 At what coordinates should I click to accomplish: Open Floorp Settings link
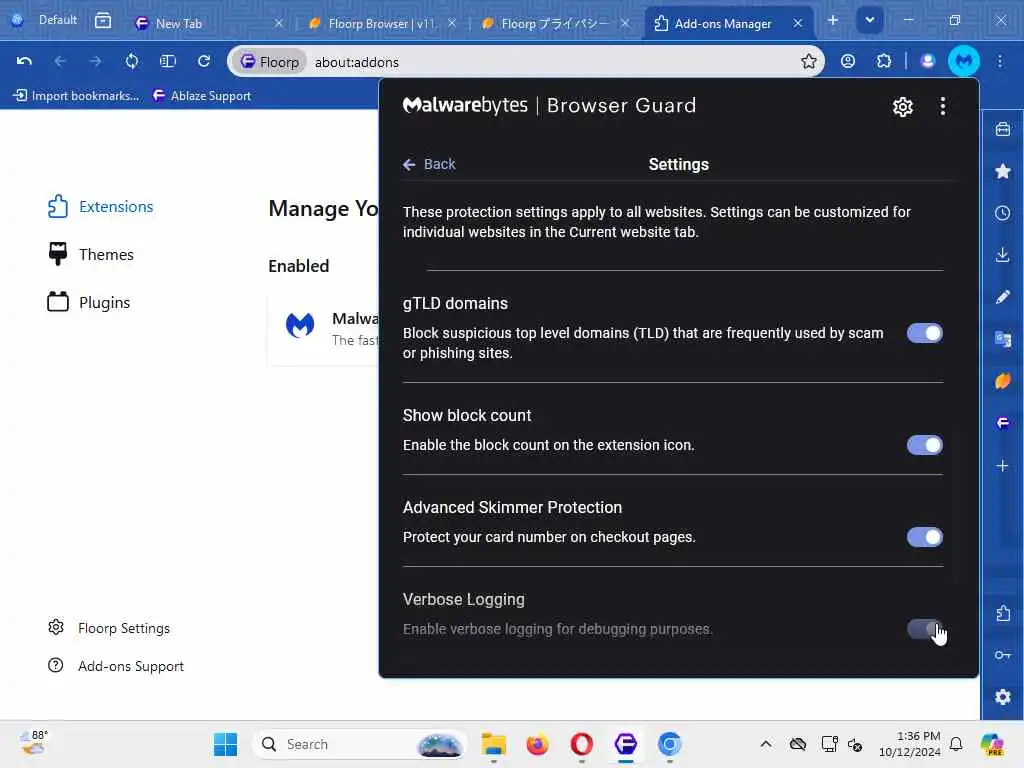pos(108,628)
